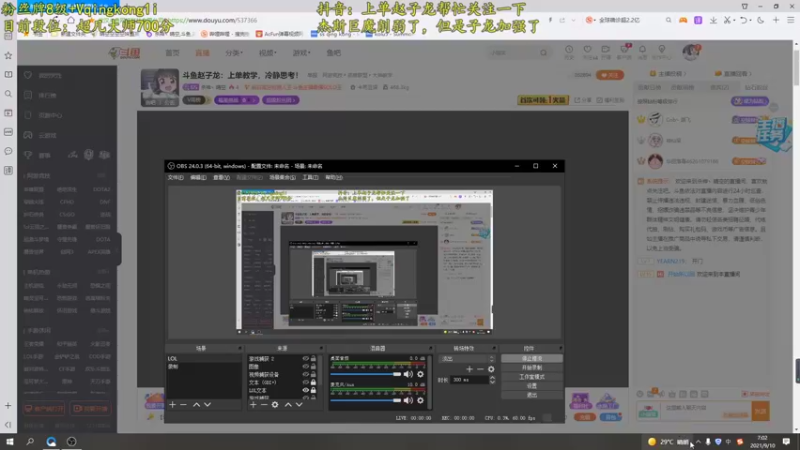Open Windows Start menu

(10, 441)
